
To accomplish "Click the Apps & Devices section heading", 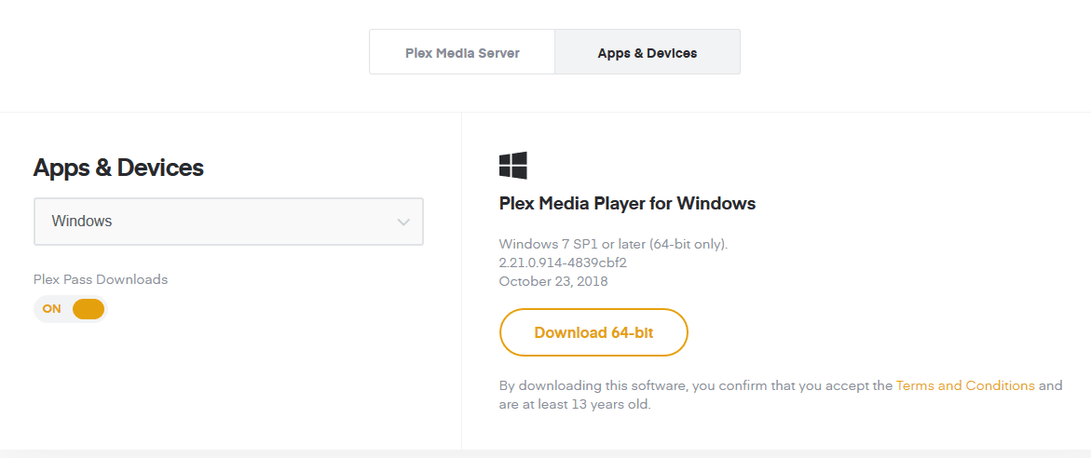I will [x=118, y=168].
